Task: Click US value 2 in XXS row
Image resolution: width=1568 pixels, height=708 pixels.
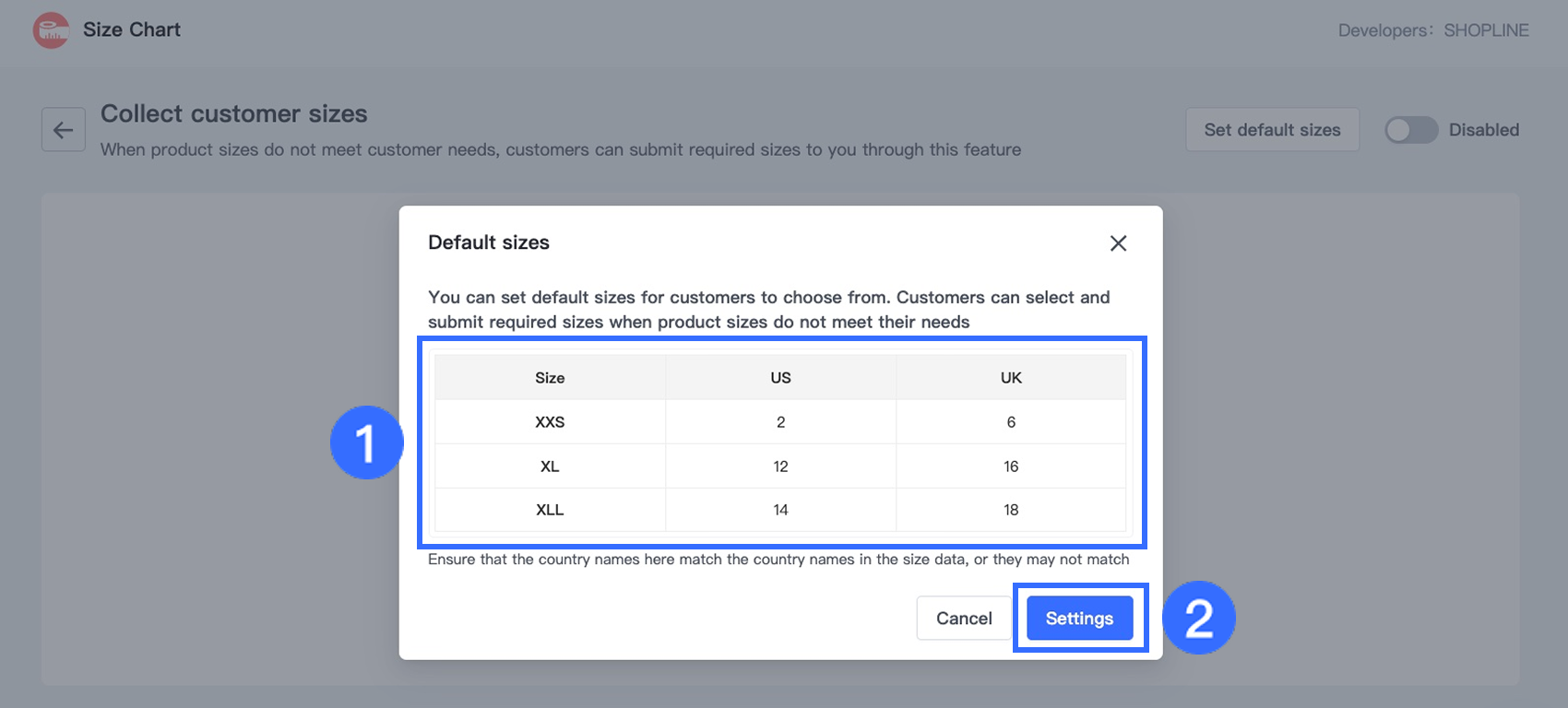Action: 780,422
